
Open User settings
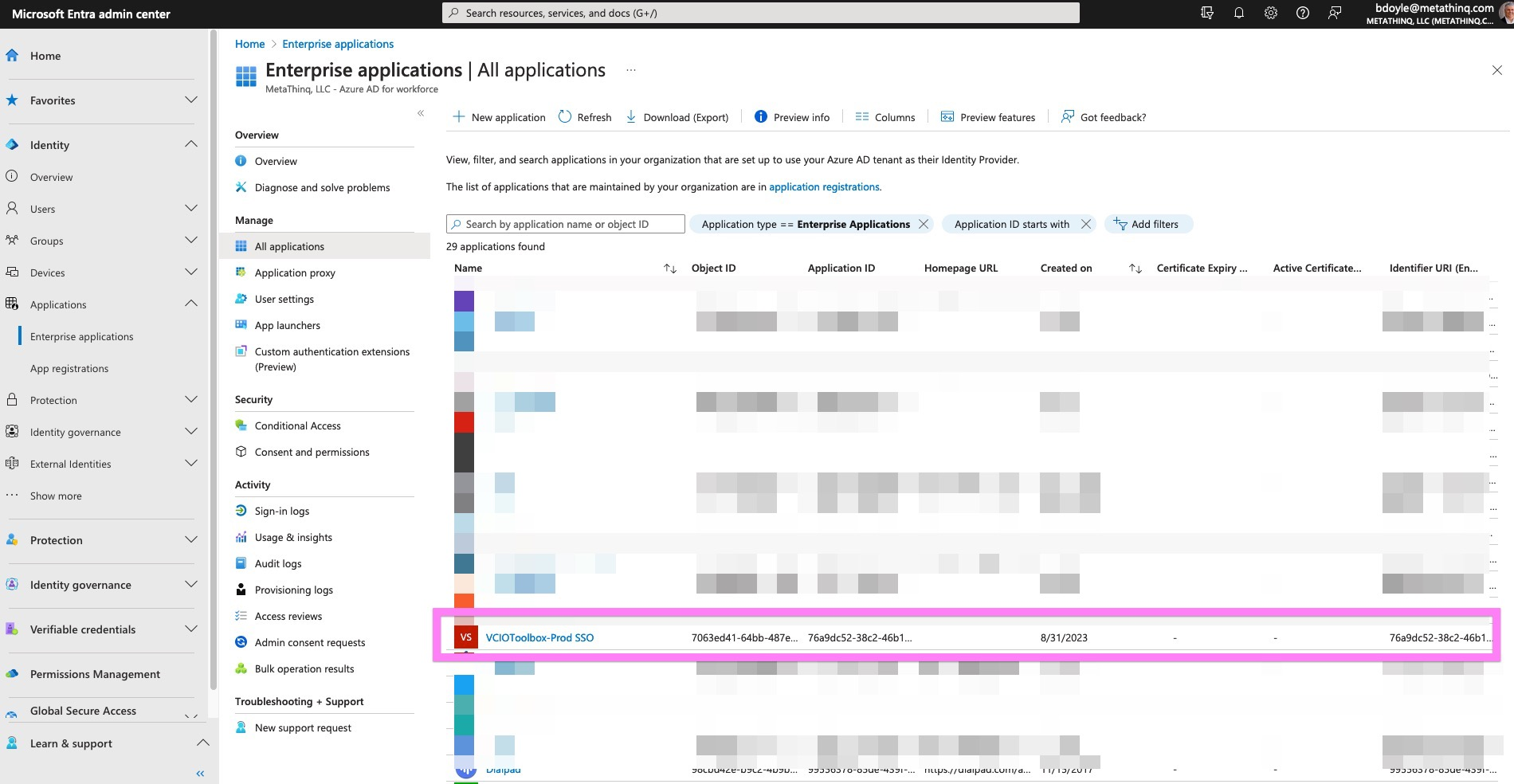[284, 299]
